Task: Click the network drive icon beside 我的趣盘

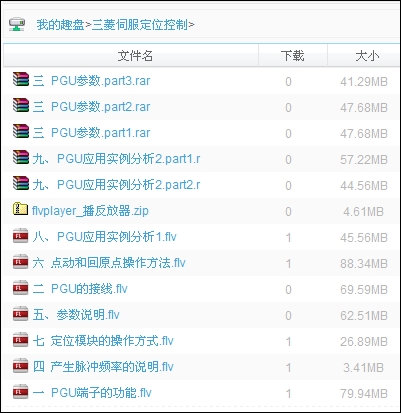Action: tap(17, 24)
